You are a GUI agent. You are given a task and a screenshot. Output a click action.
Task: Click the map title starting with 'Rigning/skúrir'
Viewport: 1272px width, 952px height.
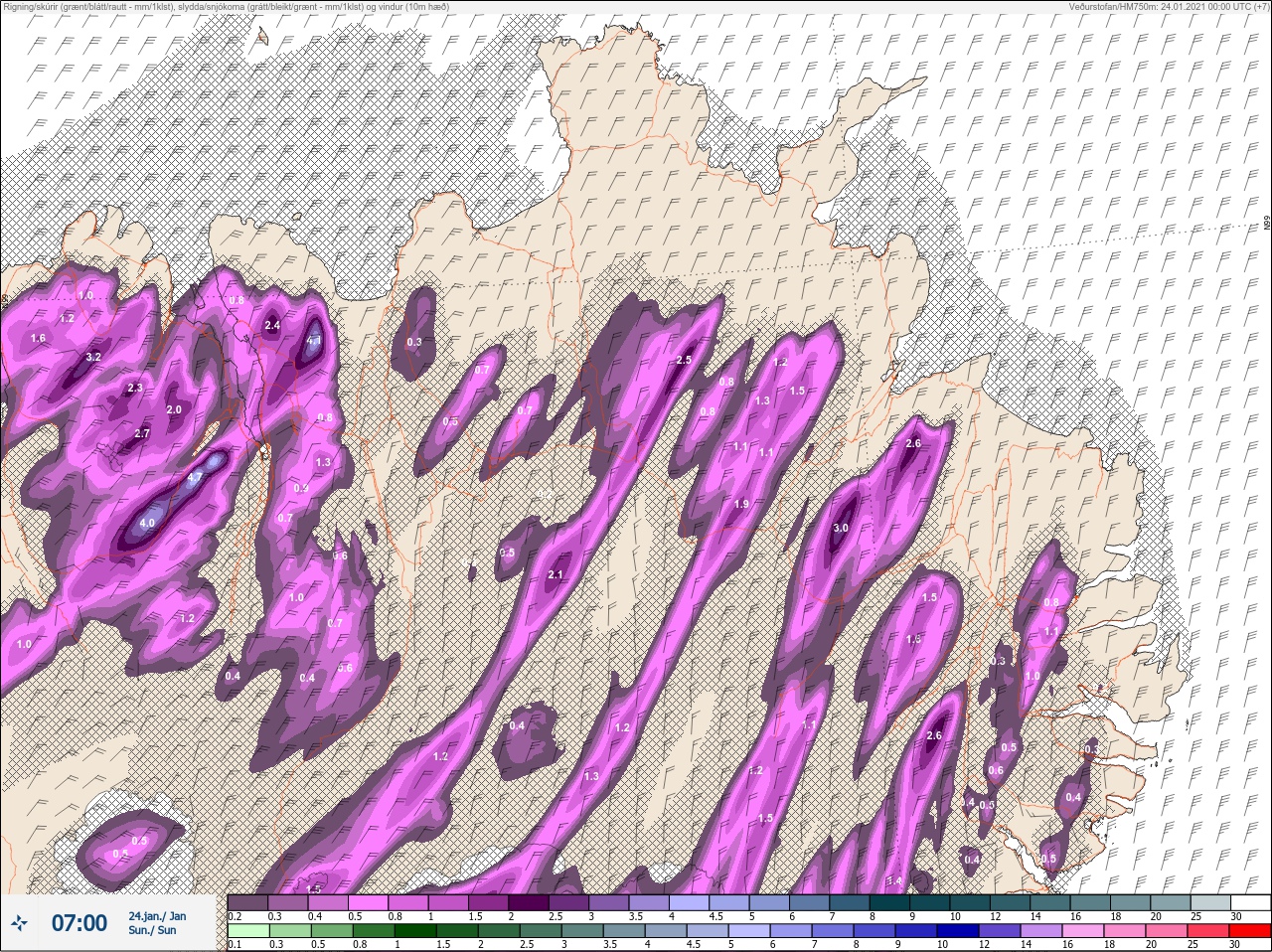226,7
